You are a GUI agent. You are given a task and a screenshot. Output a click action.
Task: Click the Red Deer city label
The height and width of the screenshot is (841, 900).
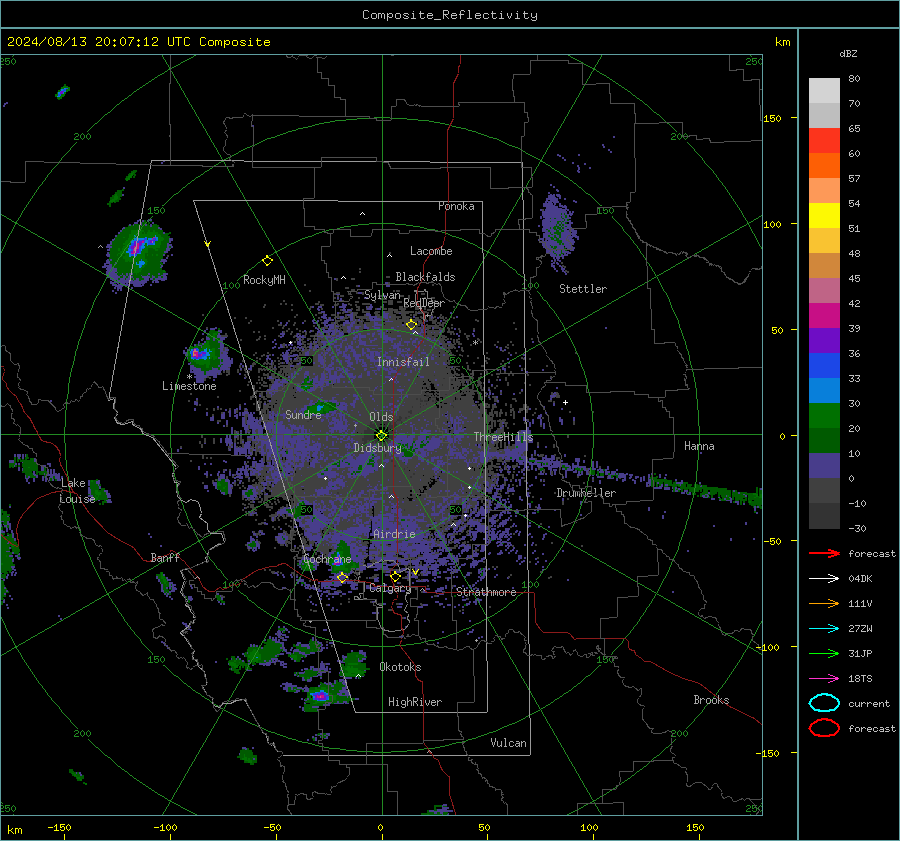point(424,303)
